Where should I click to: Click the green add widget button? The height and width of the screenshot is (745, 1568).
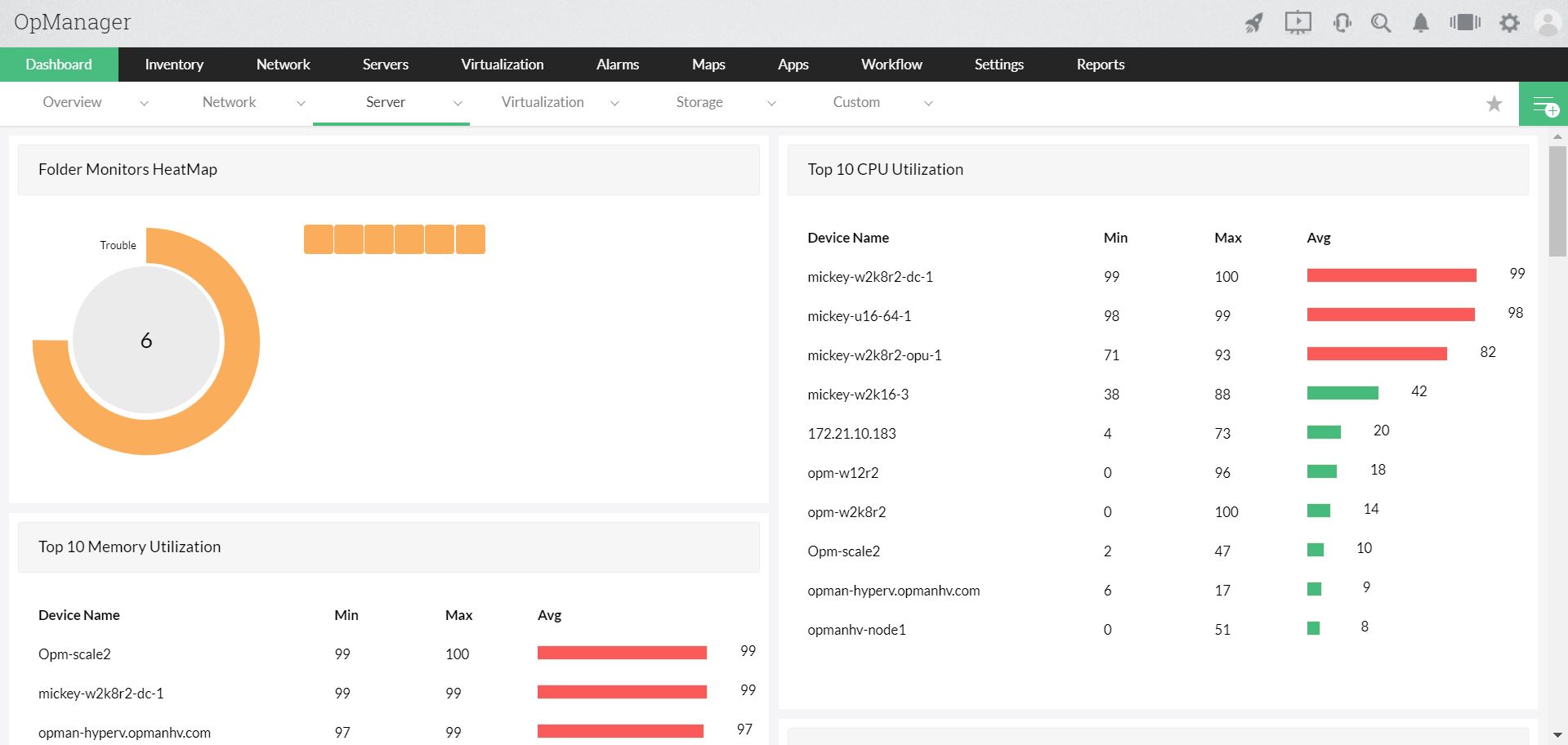(x=1543, y=104)
